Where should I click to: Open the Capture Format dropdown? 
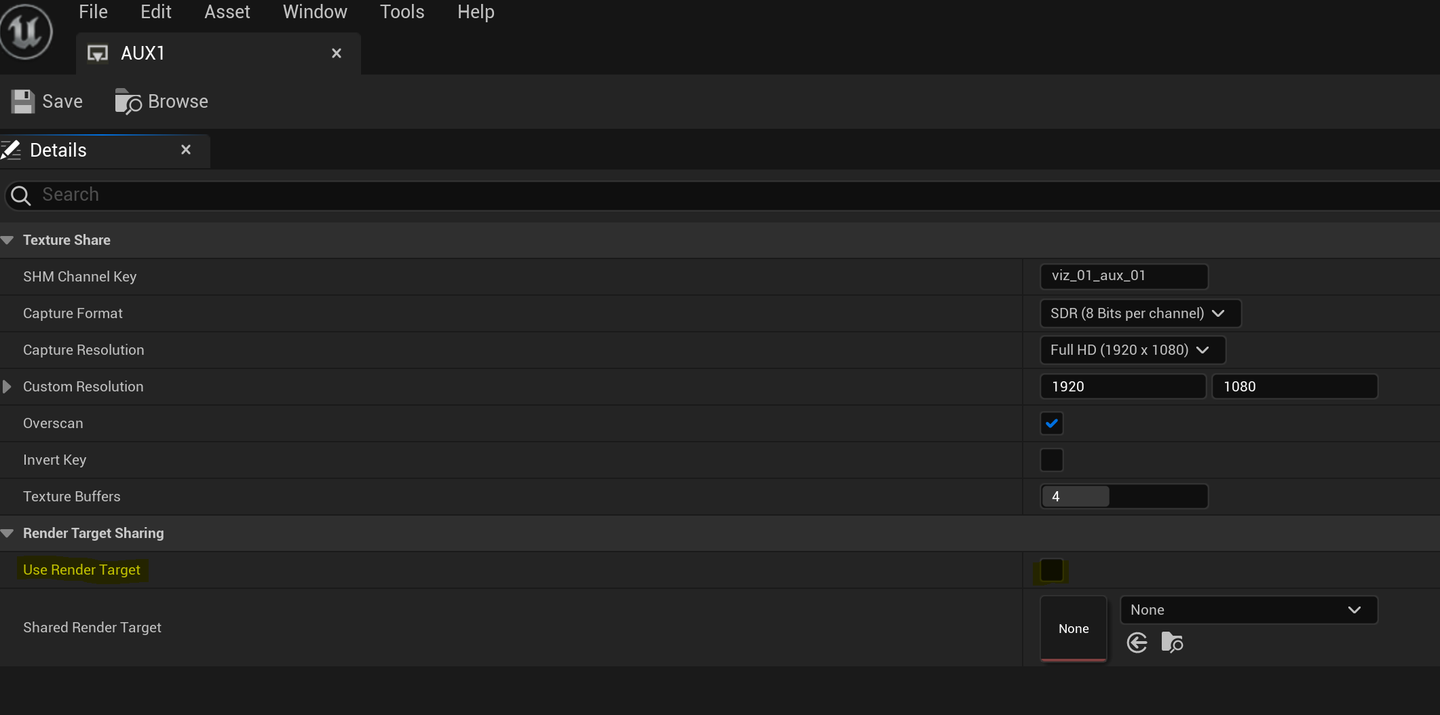[1140, 313]
